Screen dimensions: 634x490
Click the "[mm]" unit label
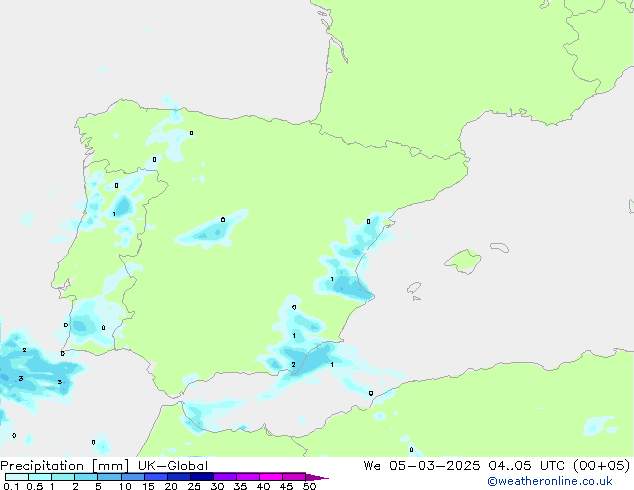[110, 466]
